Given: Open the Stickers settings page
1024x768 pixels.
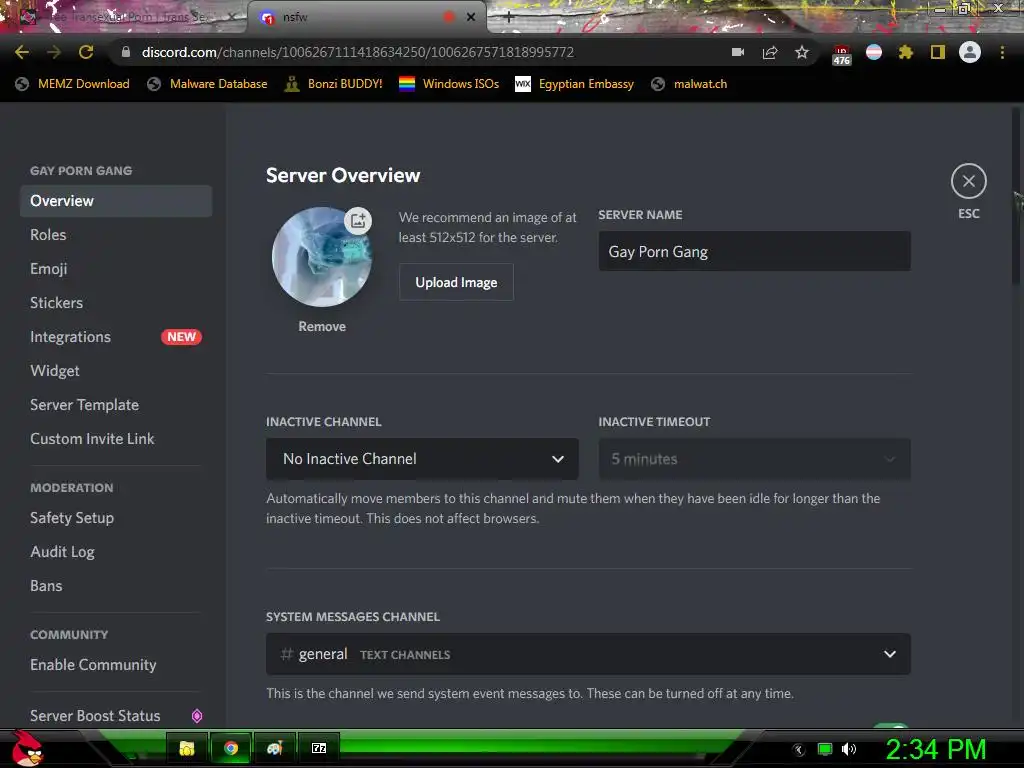Looking at the screenshot, I should coord(116,302).
